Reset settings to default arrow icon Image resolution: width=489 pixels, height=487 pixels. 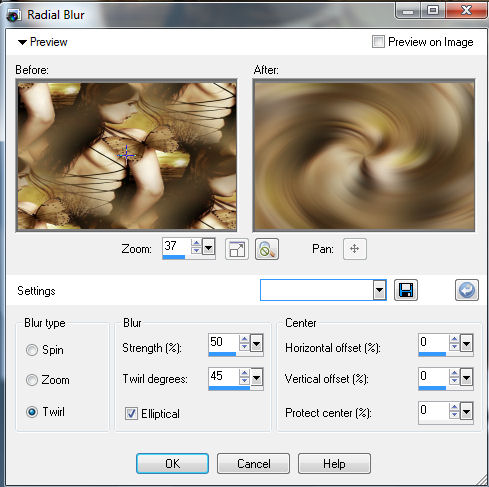coord(467,290)
